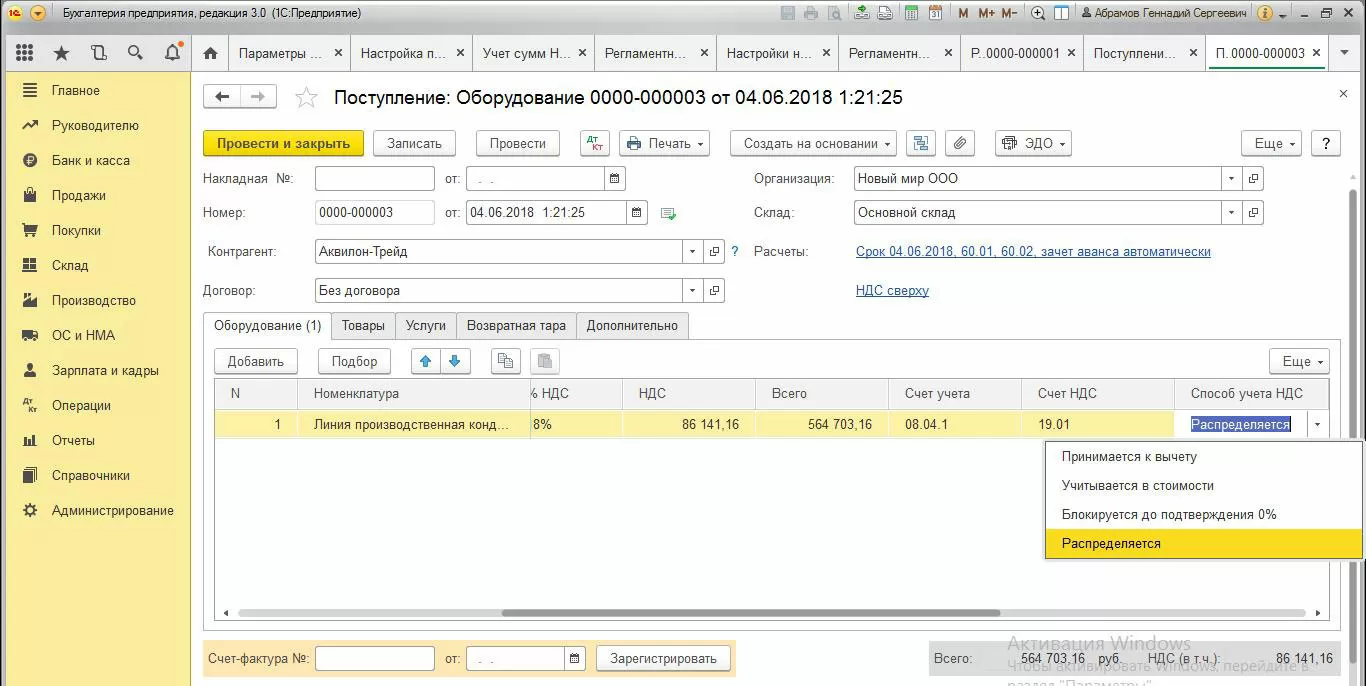Screen dimensions: 1366x686
Task: Select Принимается к вычету from list
Action: [1128, 457]
